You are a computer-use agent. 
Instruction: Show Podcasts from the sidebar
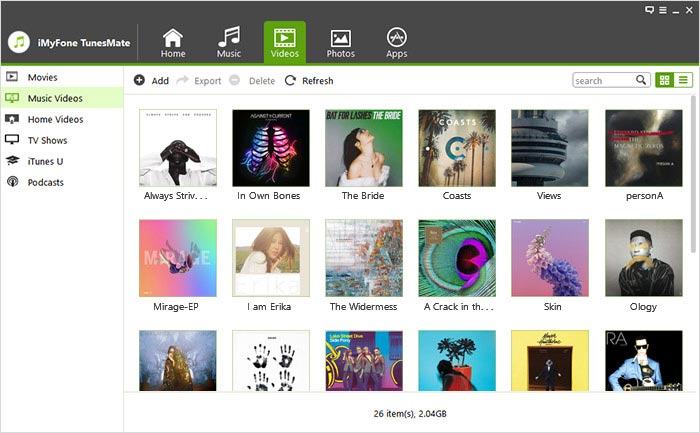[45, 182]
